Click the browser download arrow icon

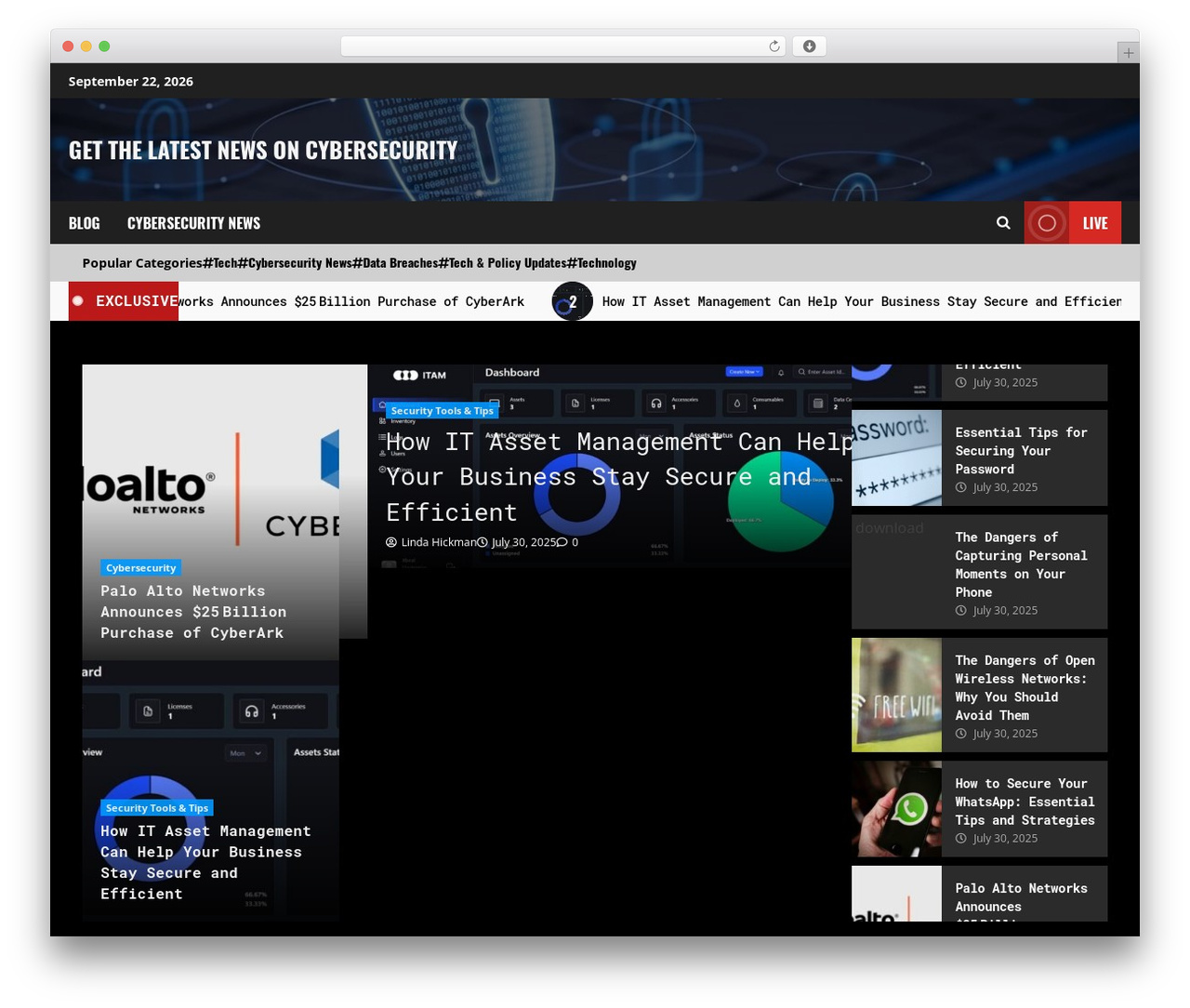point(809,46)
